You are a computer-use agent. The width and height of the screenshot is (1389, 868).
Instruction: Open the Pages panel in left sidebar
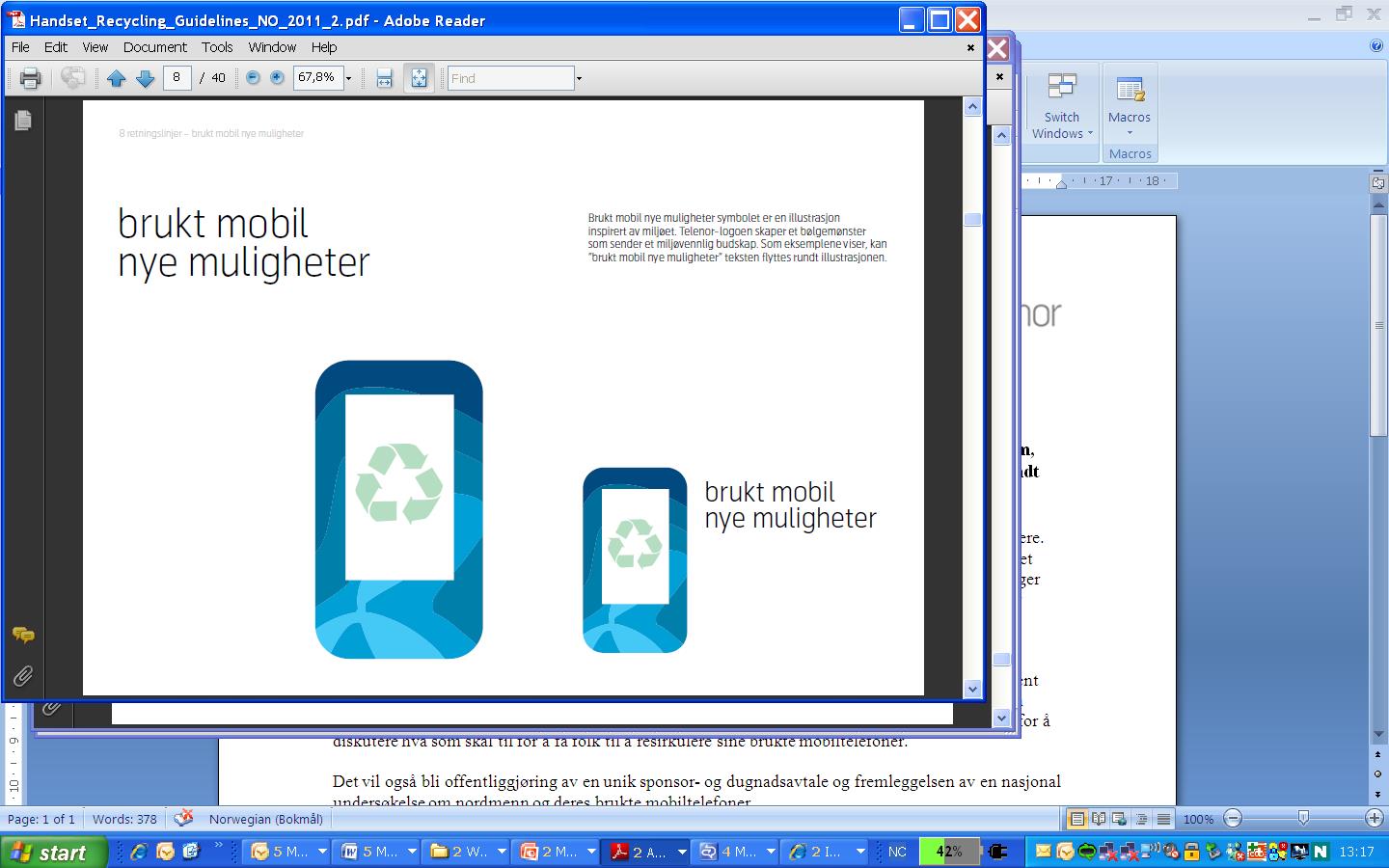(23, 120)
